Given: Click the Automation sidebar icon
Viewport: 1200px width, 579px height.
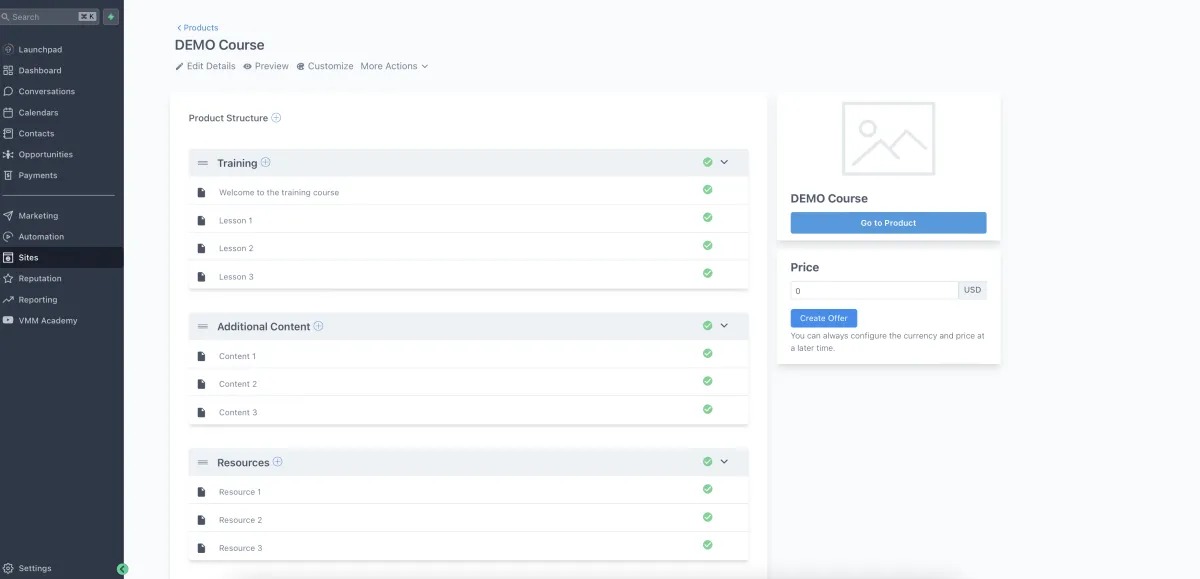Looking at the screenshot, I should point(8,236).
